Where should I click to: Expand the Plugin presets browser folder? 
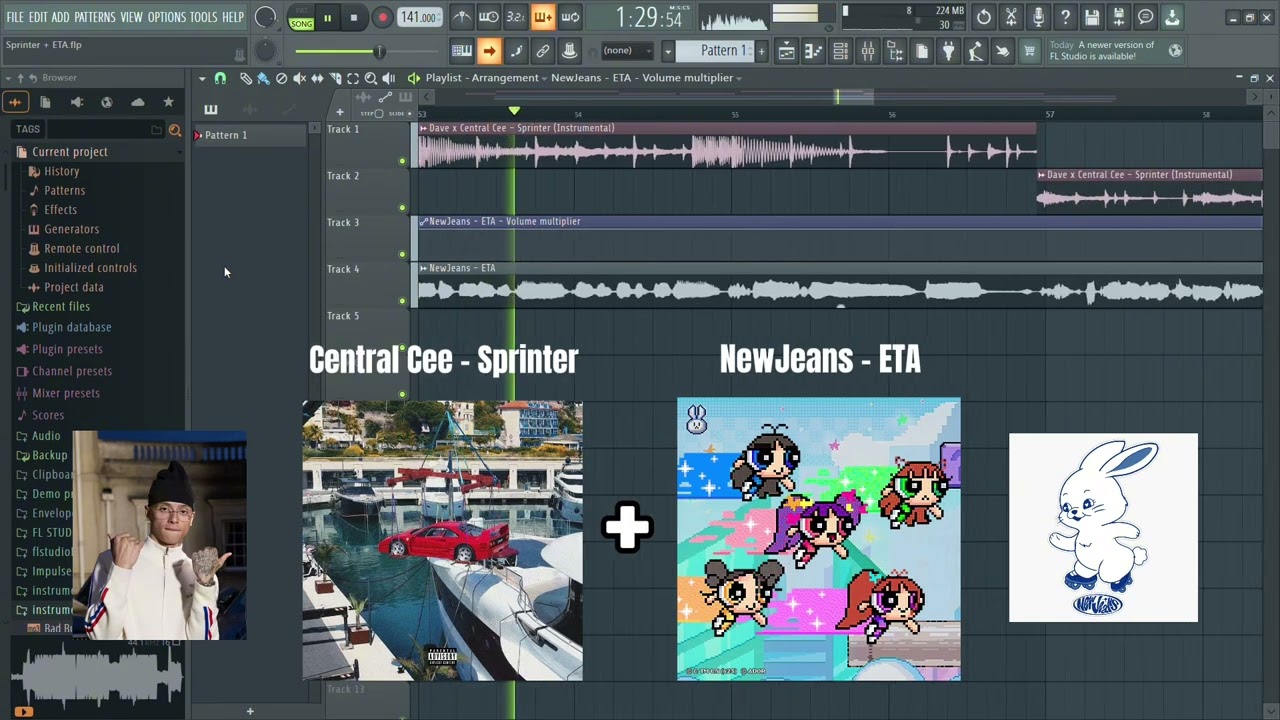click(67, 349)
